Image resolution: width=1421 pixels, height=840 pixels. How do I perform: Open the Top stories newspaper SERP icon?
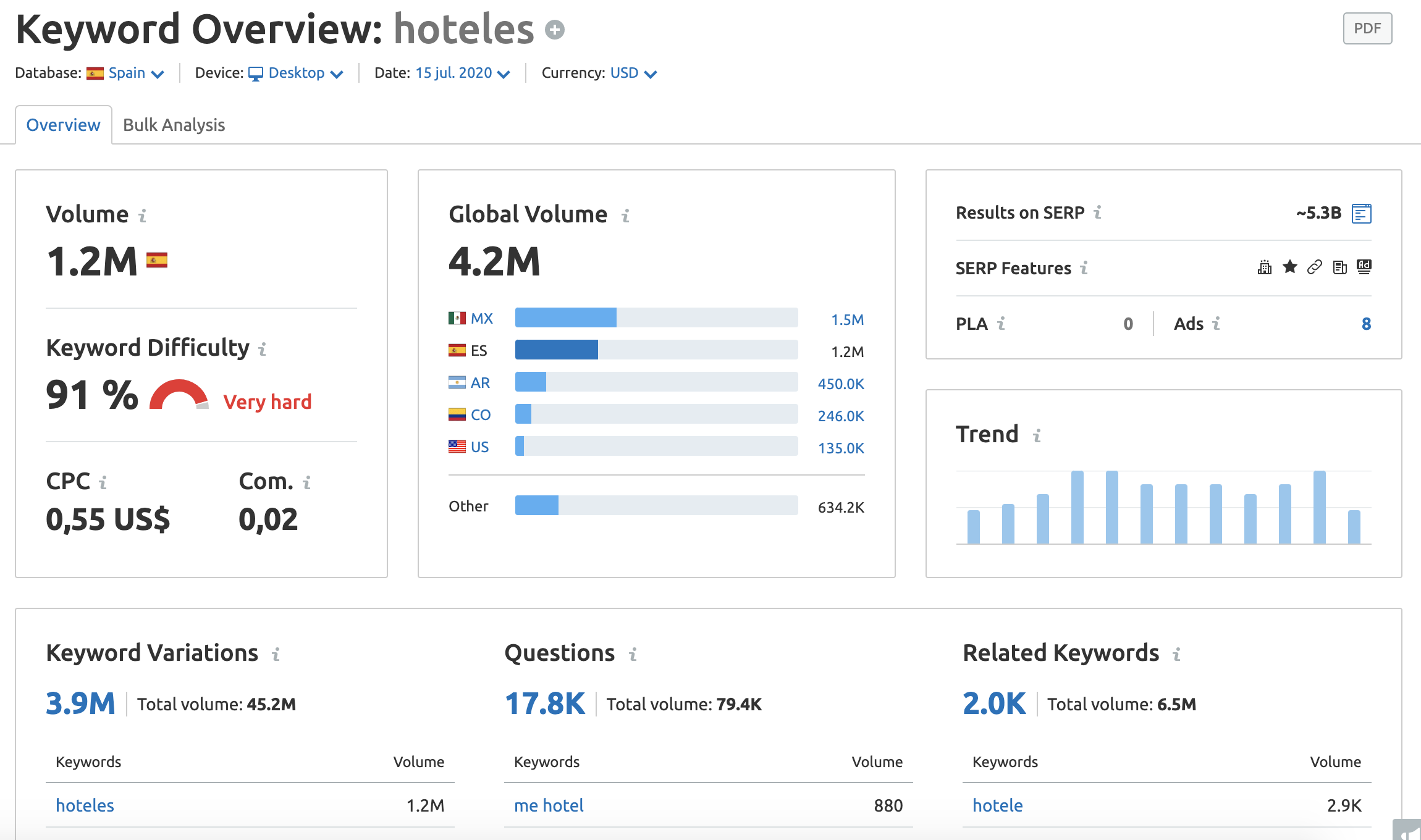(x=1339, y=267)
